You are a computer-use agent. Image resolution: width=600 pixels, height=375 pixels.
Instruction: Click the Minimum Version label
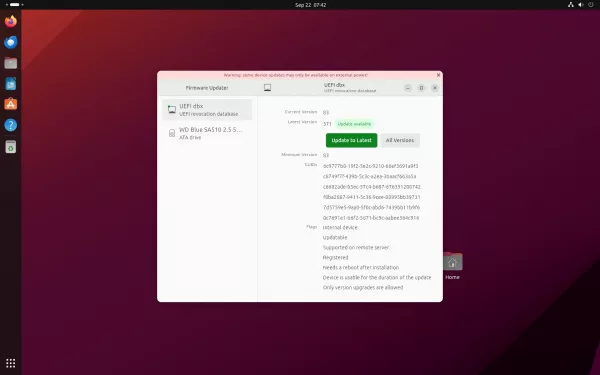coord(299,155)
